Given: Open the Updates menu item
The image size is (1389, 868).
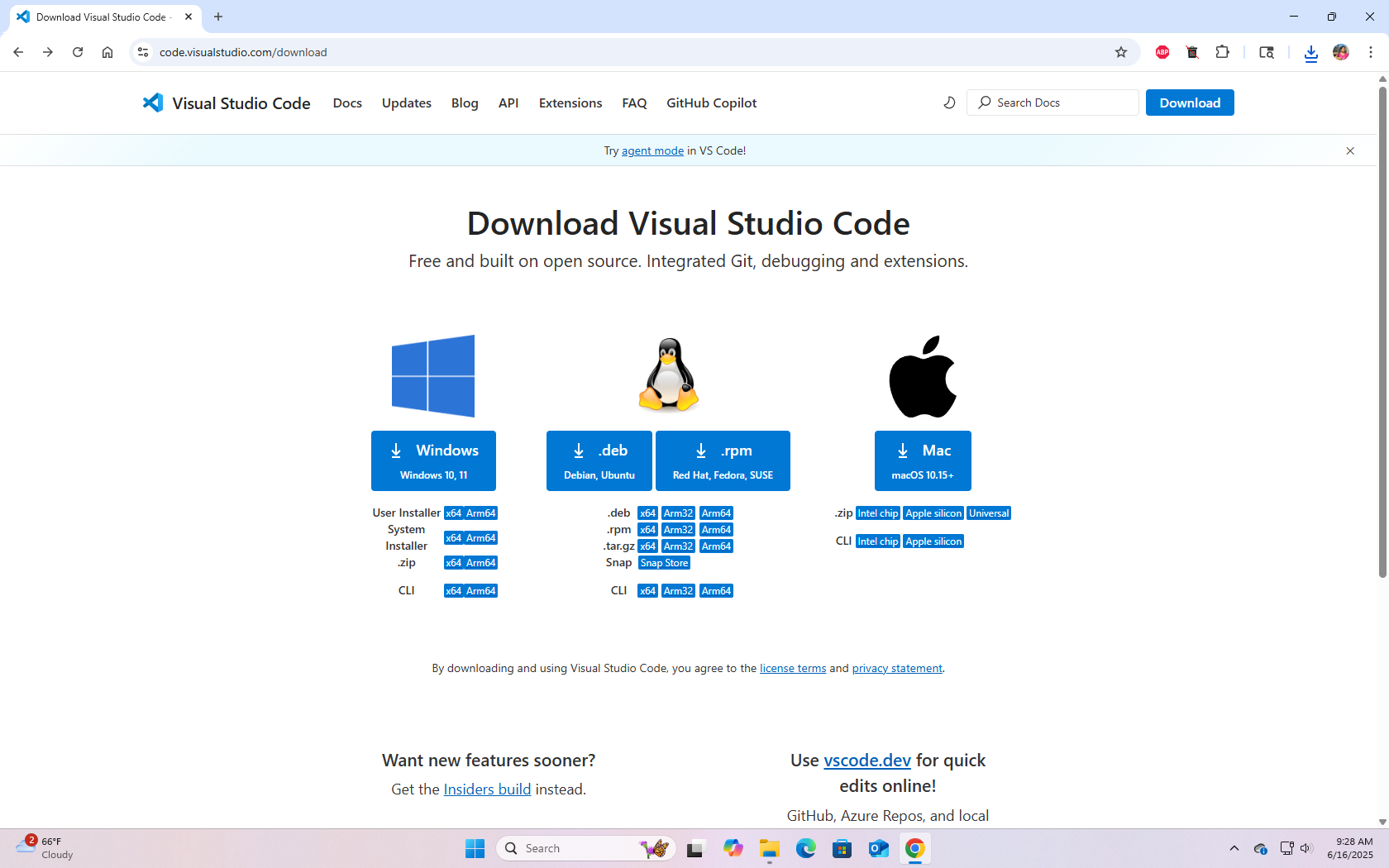Looking at the screenshot, I should point(407,103).
